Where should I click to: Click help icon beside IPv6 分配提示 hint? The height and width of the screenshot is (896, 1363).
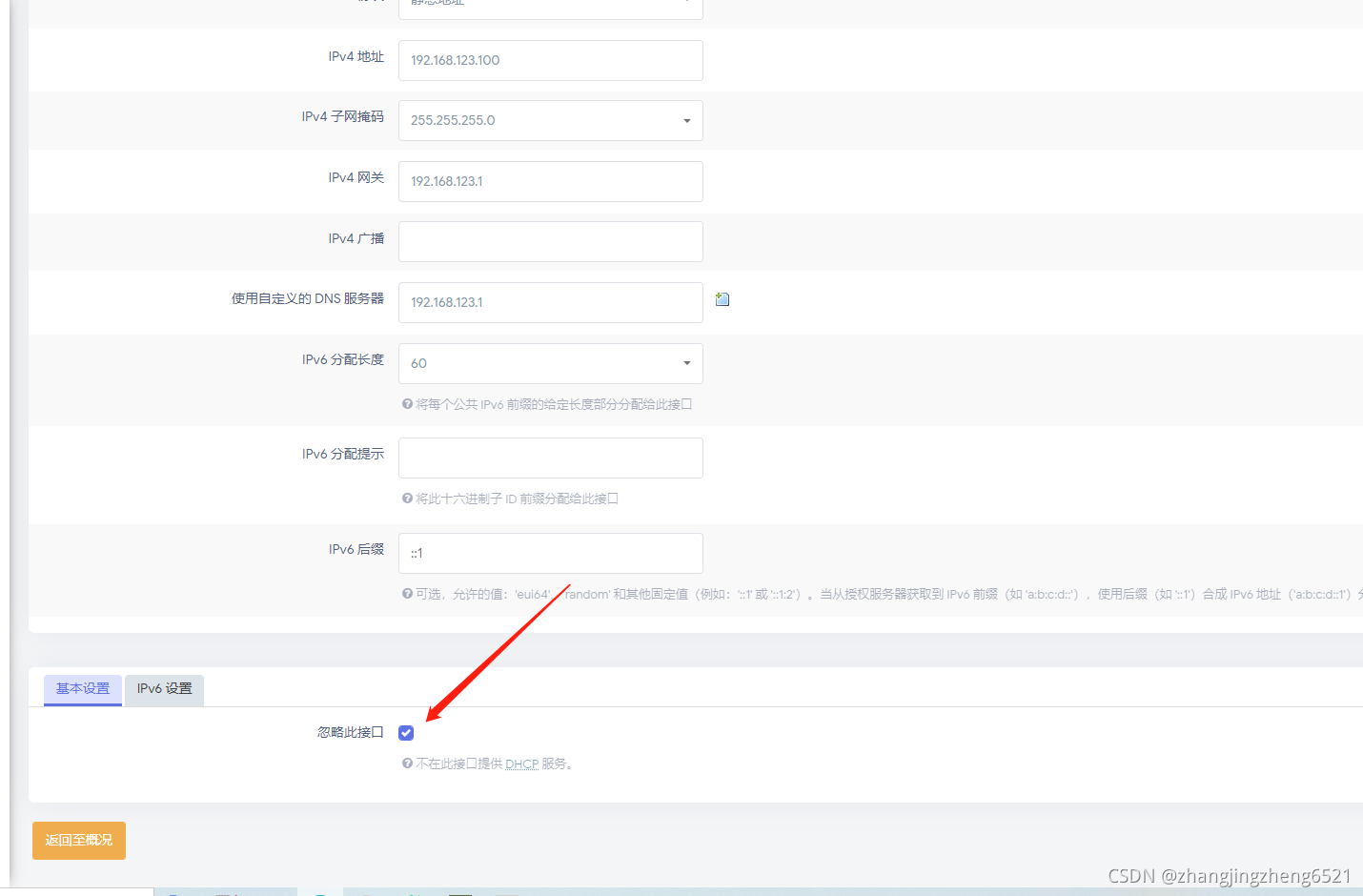pos(407,499)
